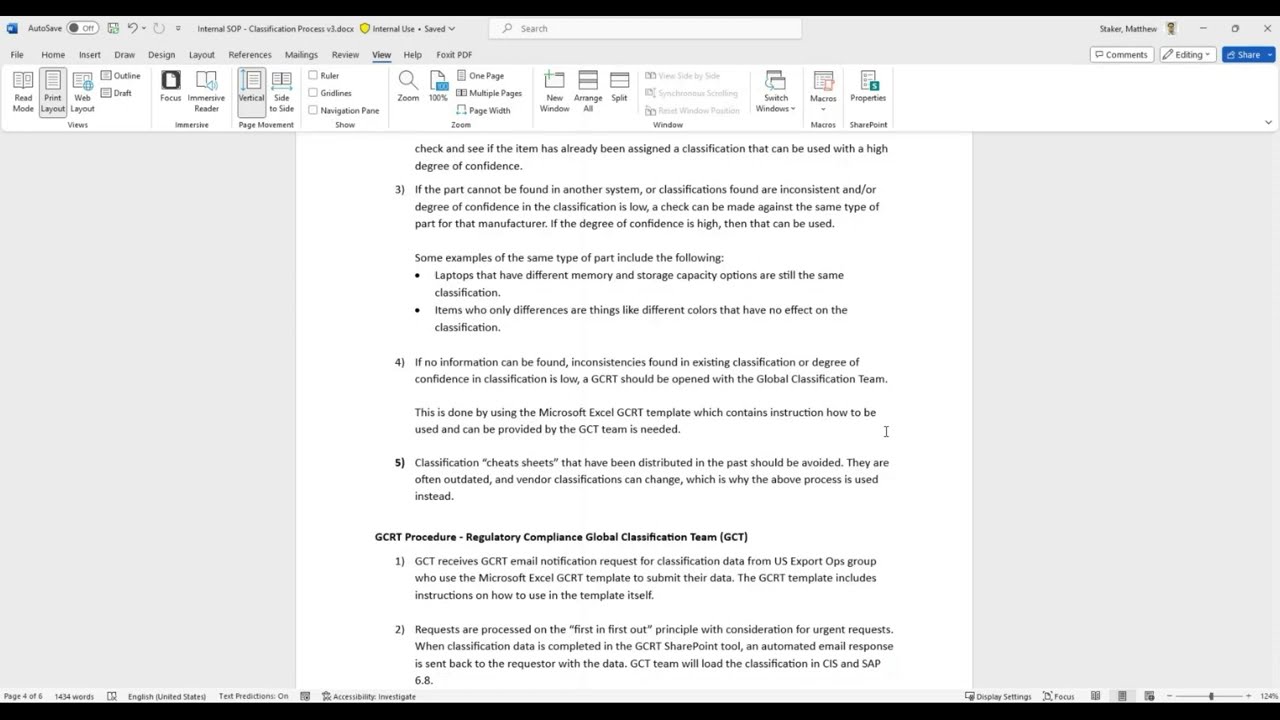This screenshot has height=720, width=1280.
Task: Open Display Settings in status bar
Action: (998, 696)
